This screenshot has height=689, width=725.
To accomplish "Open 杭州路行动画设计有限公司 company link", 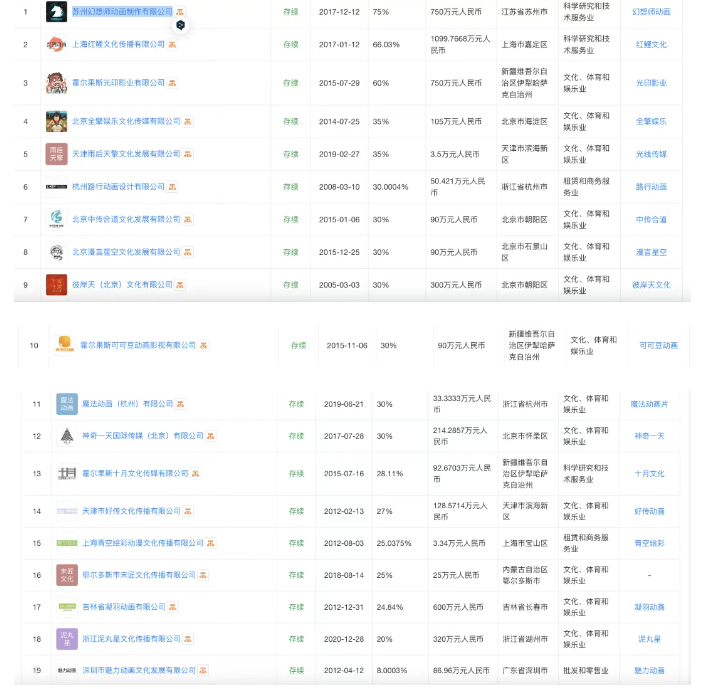I will [x=118, y=187].
